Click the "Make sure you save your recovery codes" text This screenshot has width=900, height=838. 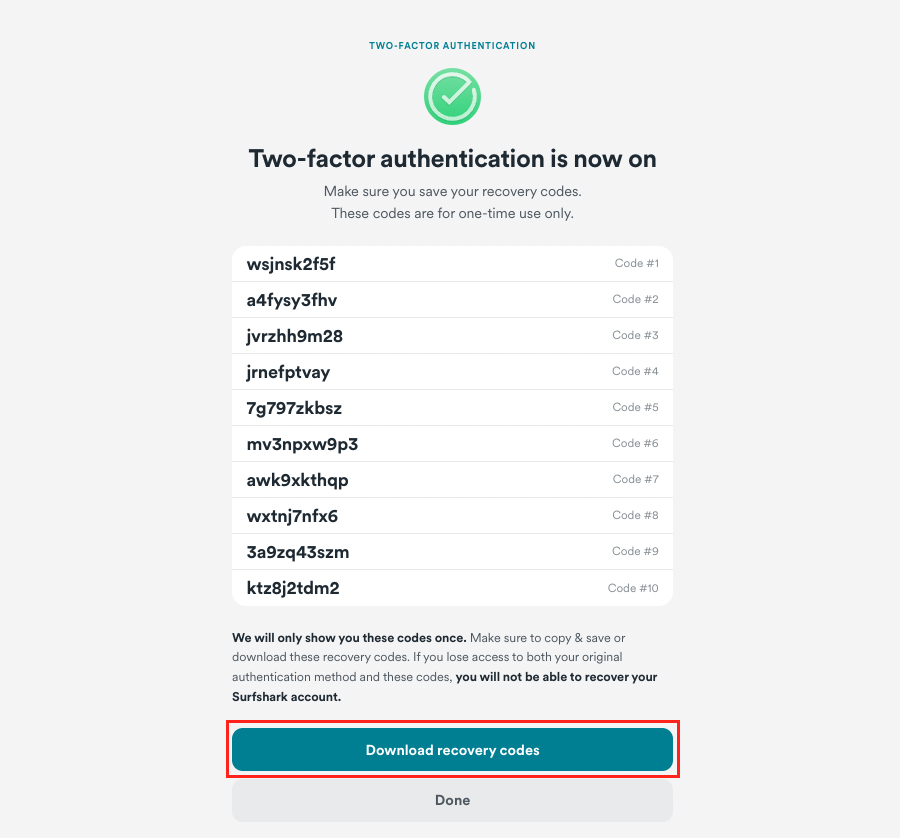(452, 190)
